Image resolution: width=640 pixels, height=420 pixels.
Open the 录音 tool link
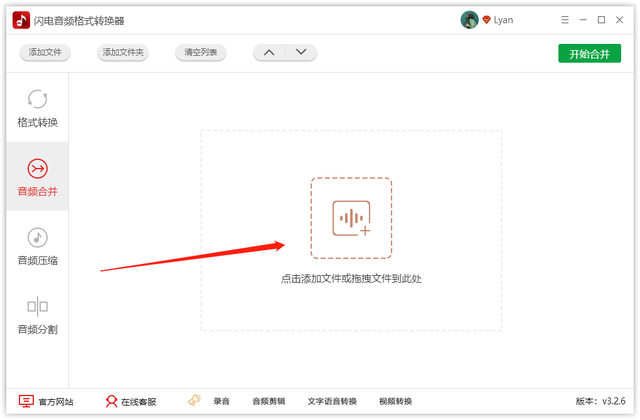click(x=221, y=402)
